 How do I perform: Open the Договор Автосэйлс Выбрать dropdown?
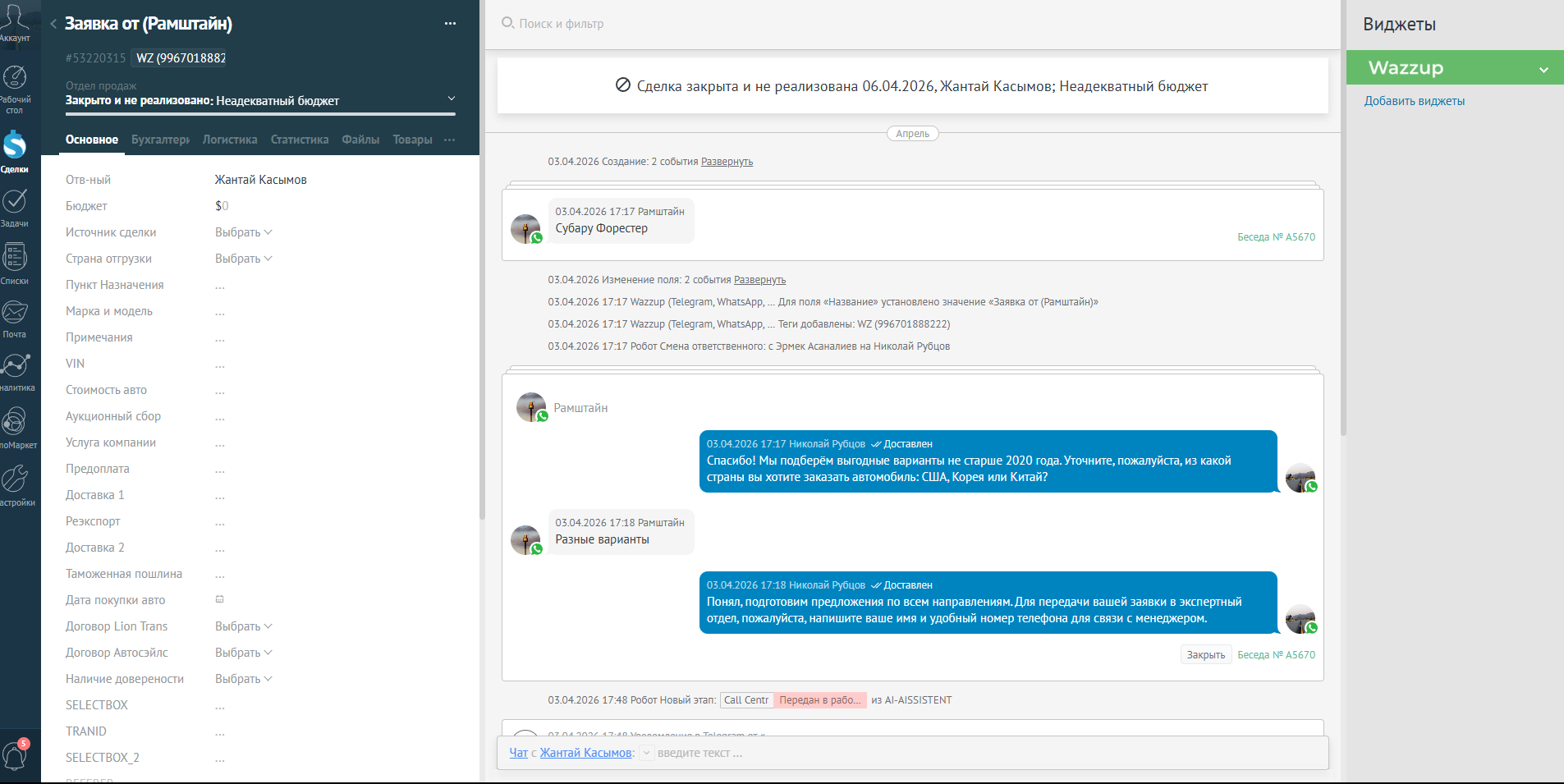(x=243, y=653)
